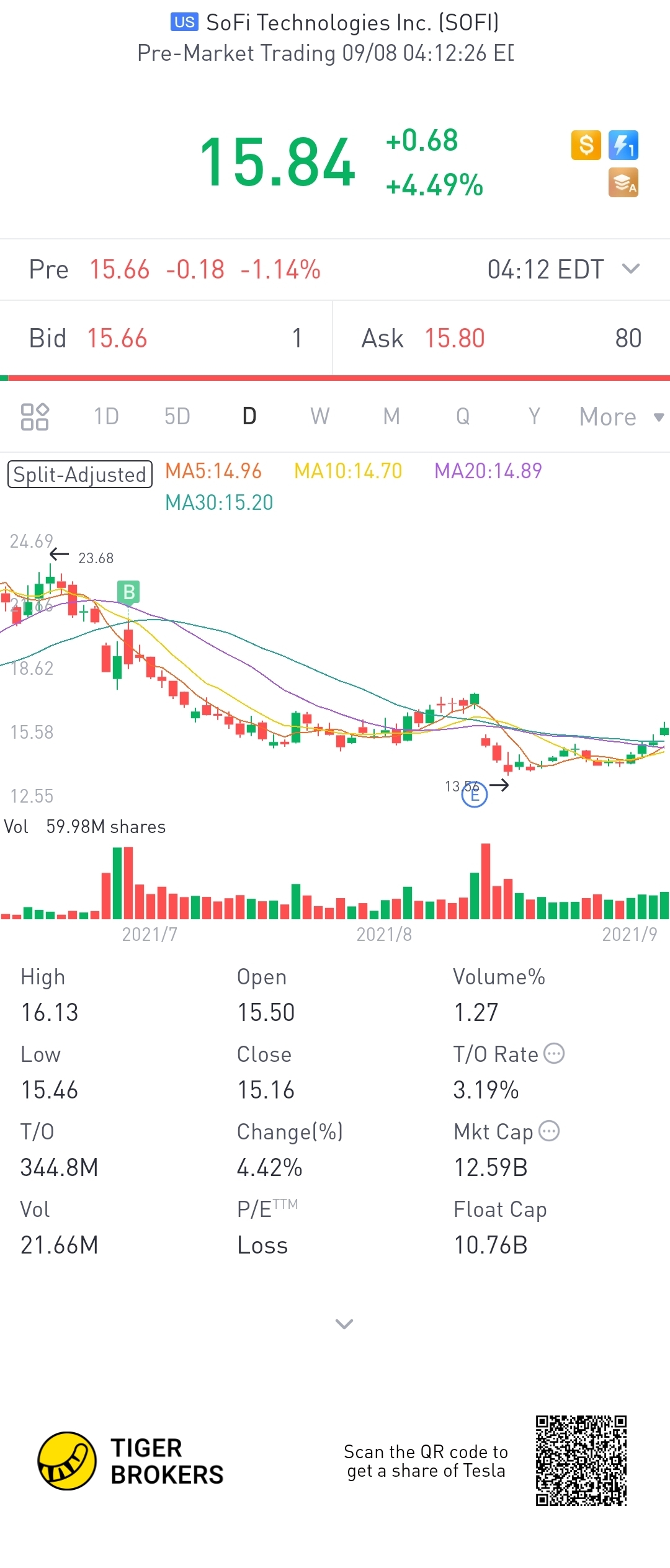Open the chart layout grid icon
Screen dimensions: 670x1568
tap(35, 416)
